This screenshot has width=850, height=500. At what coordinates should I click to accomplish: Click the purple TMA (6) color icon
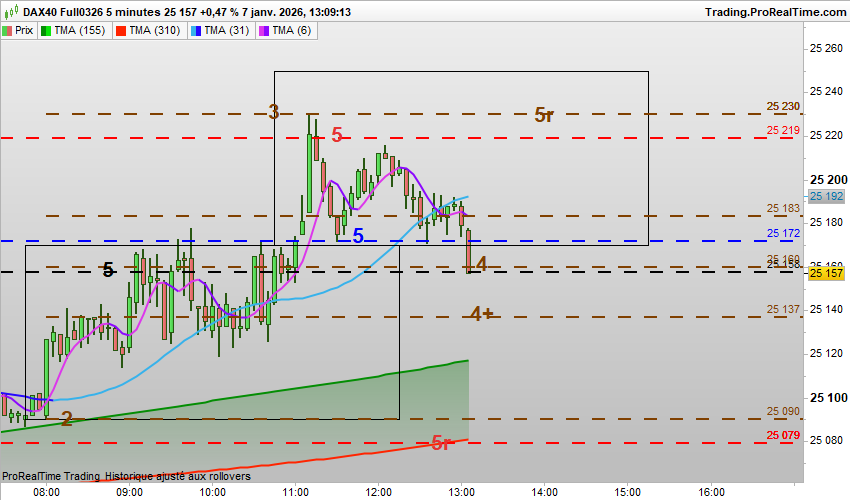click(x=264, y=31)
